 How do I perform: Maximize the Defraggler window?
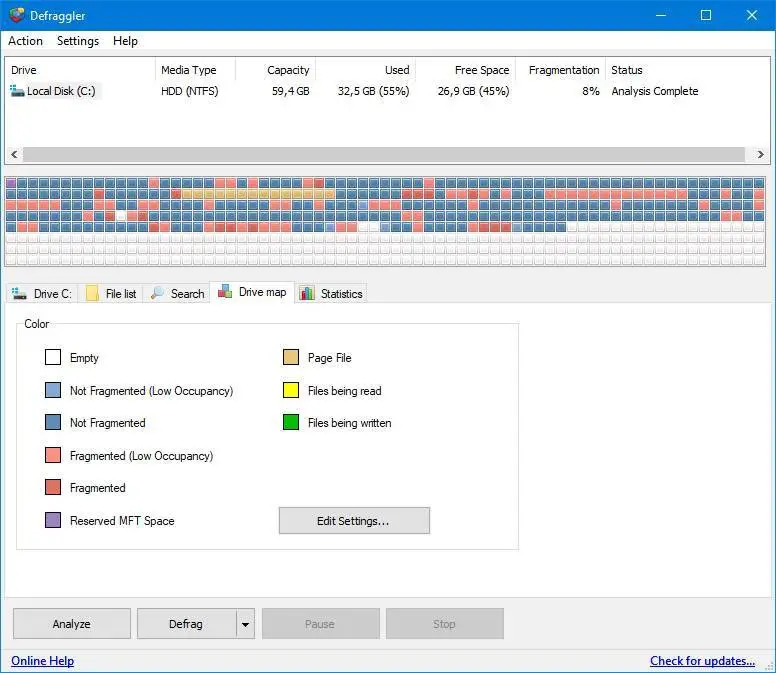(706, 15)
